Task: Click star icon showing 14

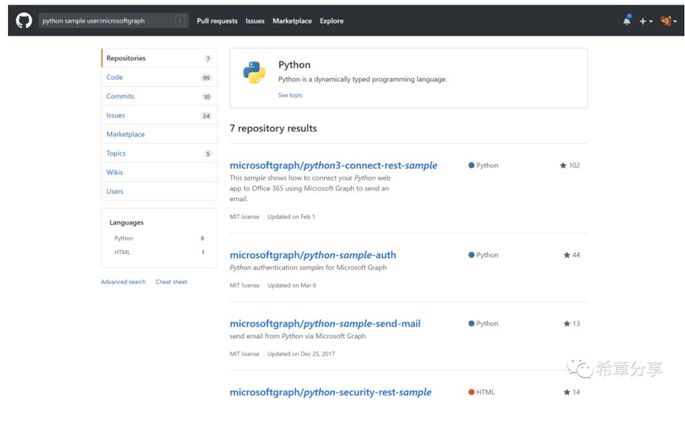Action: [567, 392]
